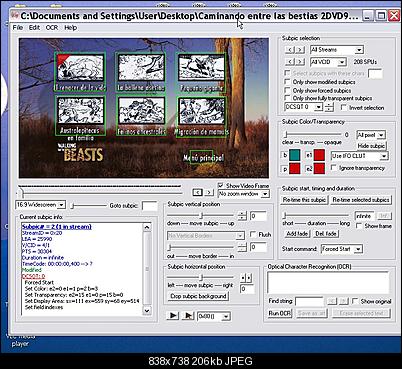Click the red 'e2' color swatch

tap(319, 168)
